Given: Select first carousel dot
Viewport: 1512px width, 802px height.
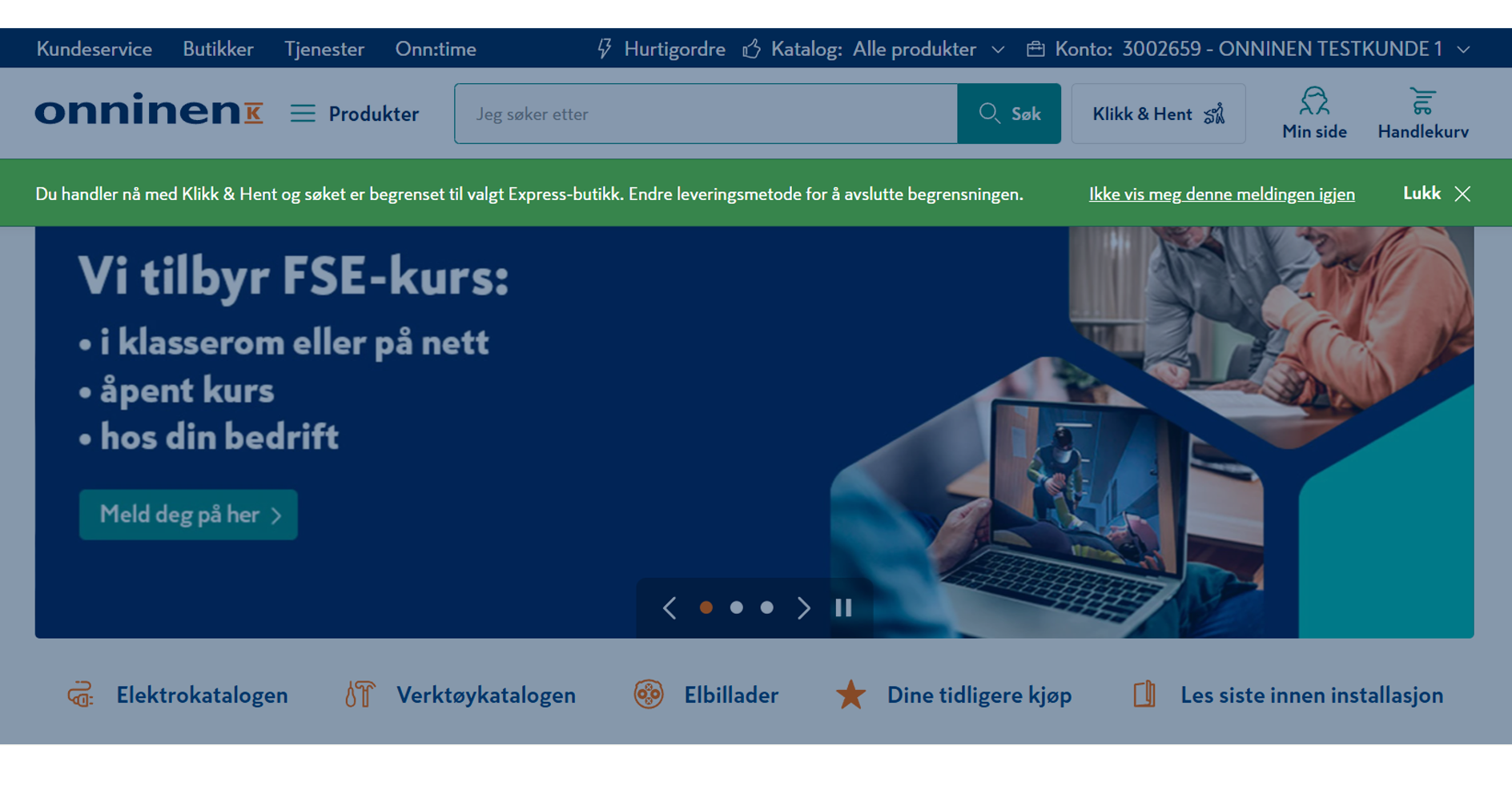Looking at the screenshot, I should point(706,608).
